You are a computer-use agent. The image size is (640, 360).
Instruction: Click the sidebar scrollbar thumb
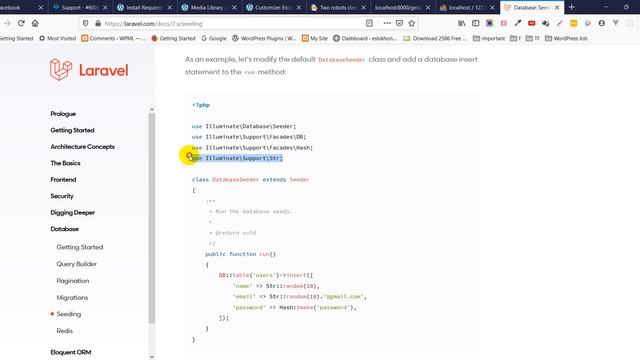[151, 218]
